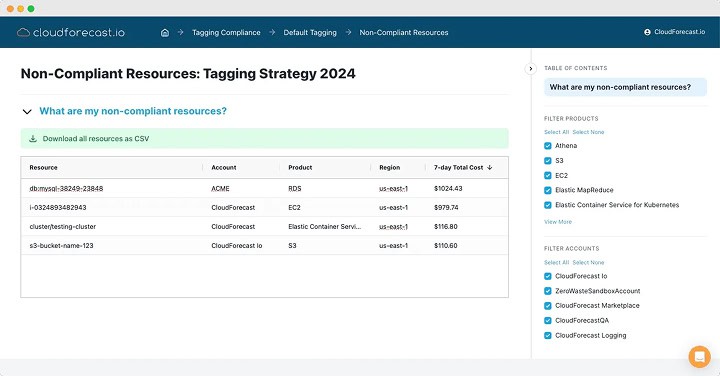Sort by Region column header

[x=389, y=168]
